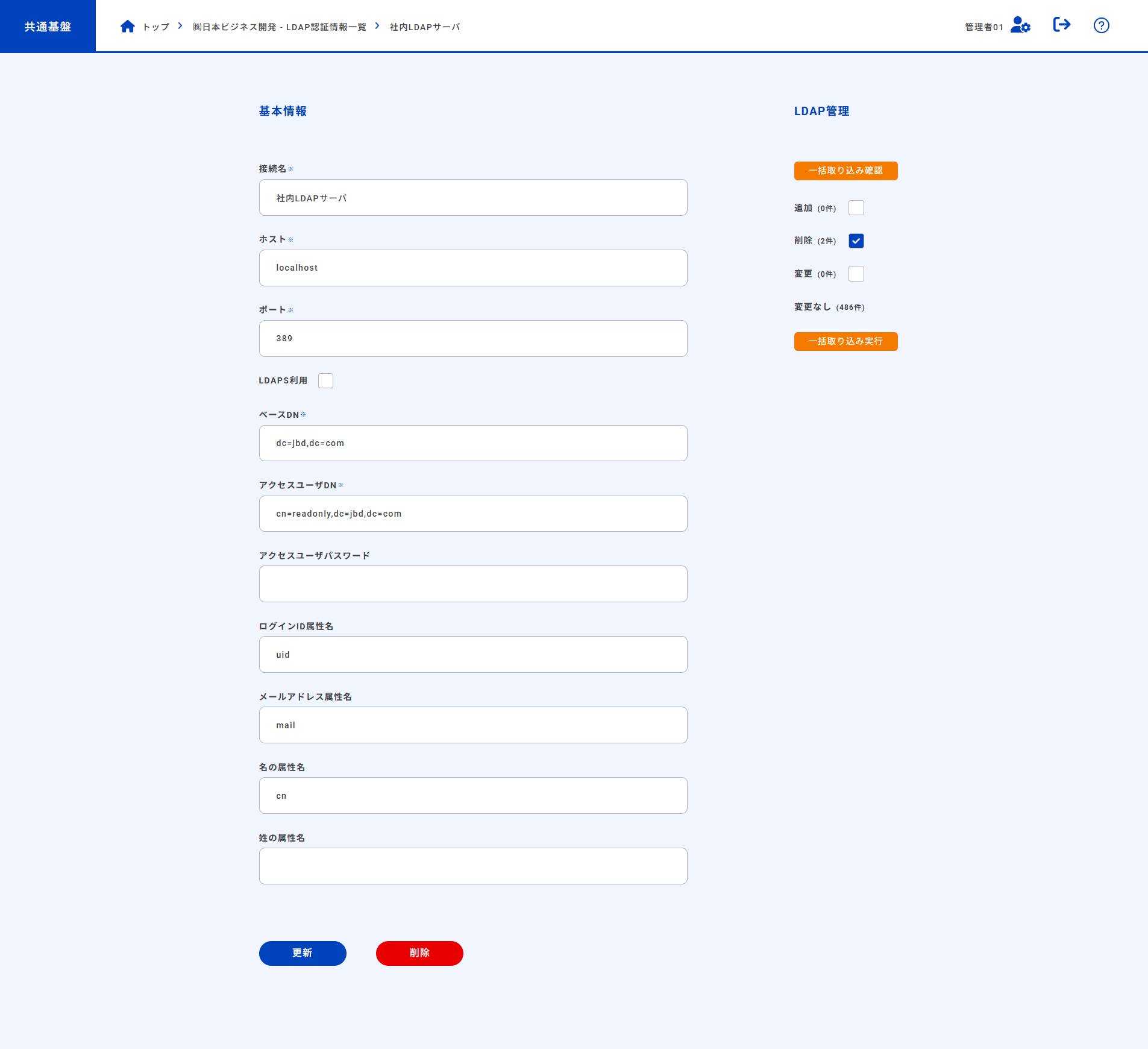1148x1049 pixels.
Task: Check the 追加 (0件) checkbox
Action: pos(856,208)
